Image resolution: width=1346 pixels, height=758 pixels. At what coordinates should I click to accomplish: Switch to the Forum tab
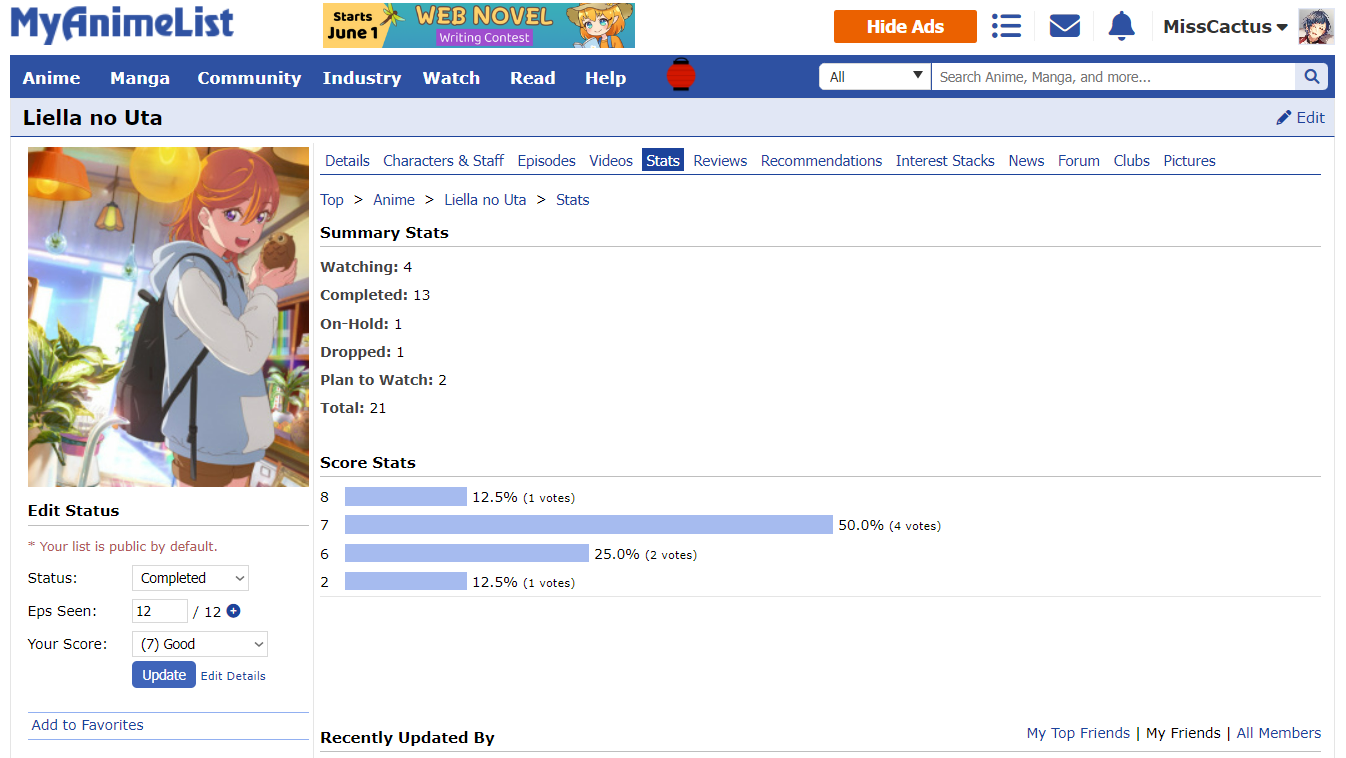tap(1079, 160)
